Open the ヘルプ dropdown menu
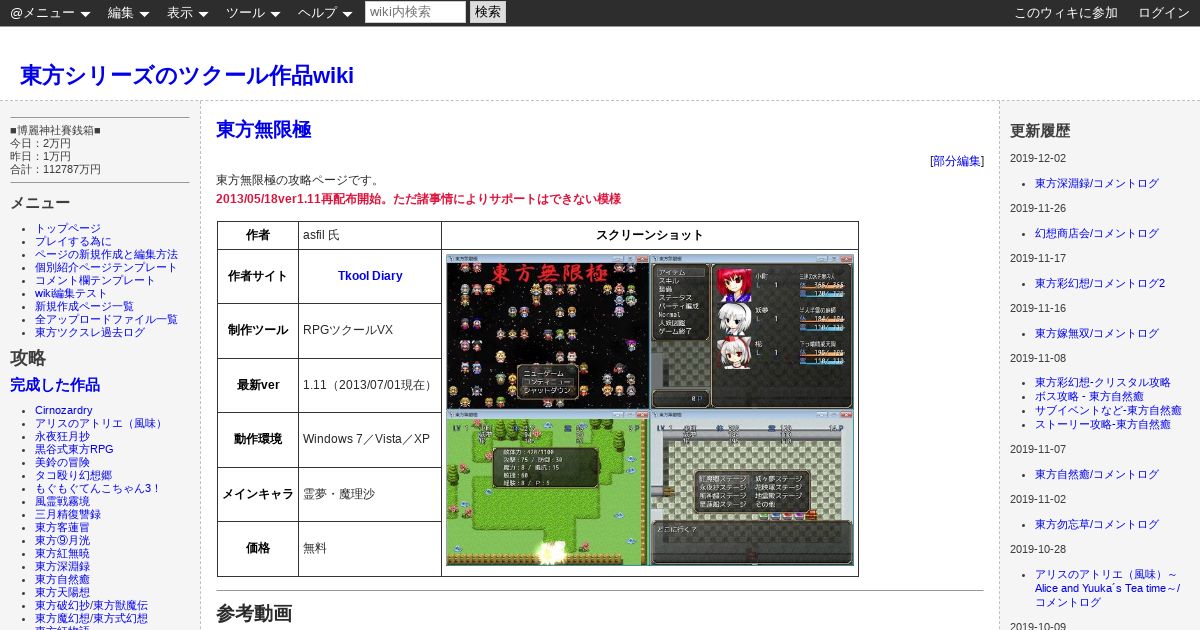The image size is (1200, 630). click(325, 13)
